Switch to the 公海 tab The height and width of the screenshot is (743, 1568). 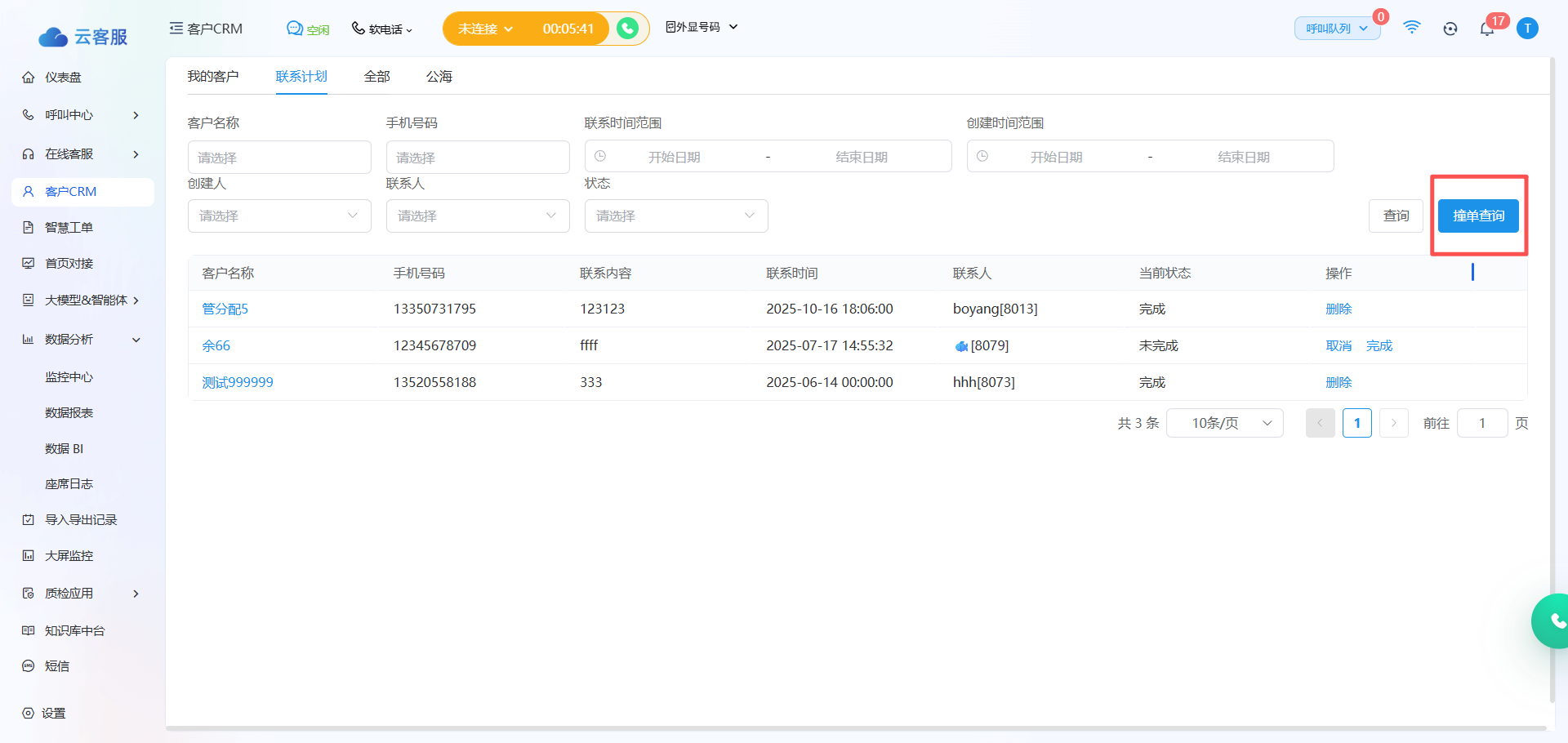click(439, 76)
